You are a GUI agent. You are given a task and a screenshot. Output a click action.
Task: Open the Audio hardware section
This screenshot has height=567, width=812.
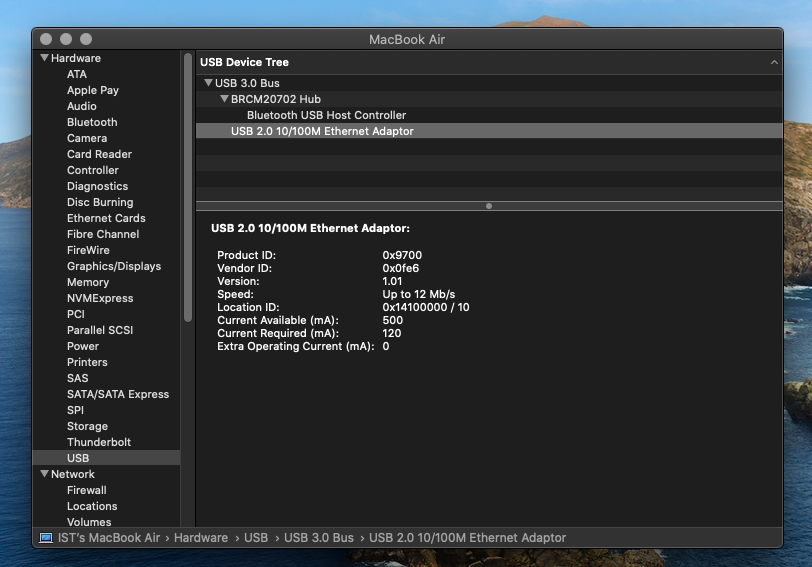81,106
